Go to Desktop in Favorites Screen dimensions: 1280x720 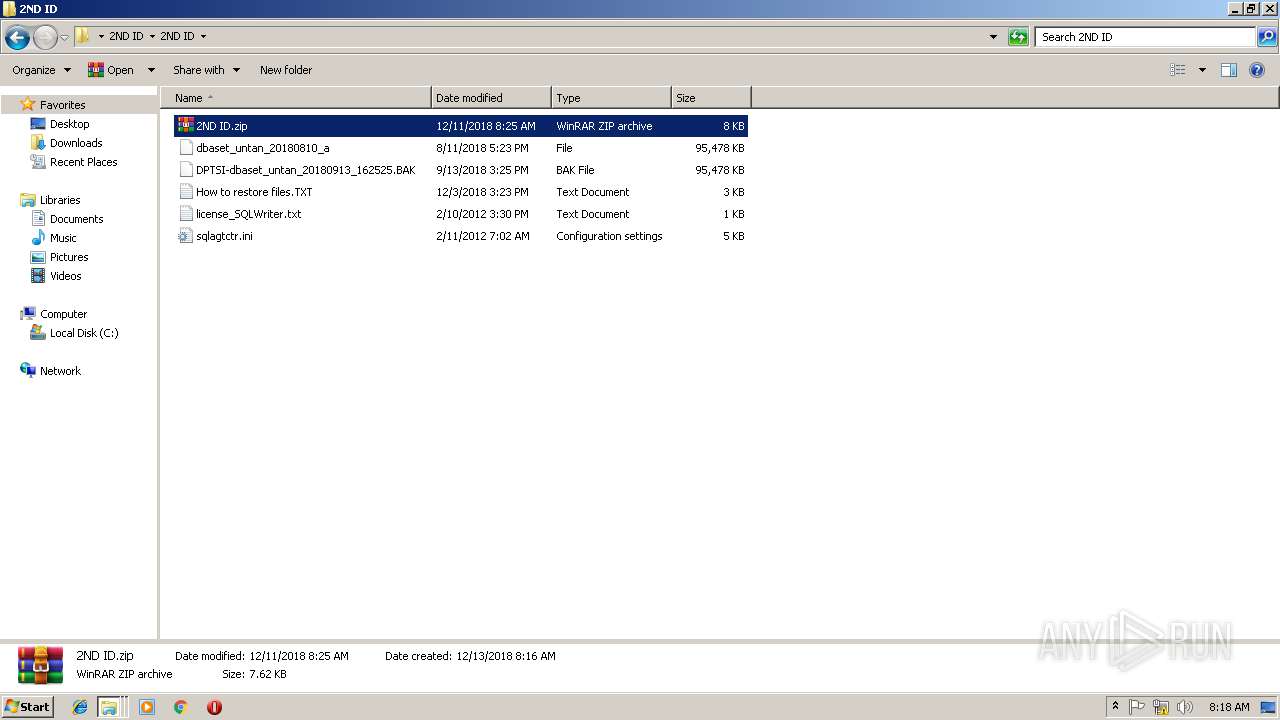tap(69, 124)
